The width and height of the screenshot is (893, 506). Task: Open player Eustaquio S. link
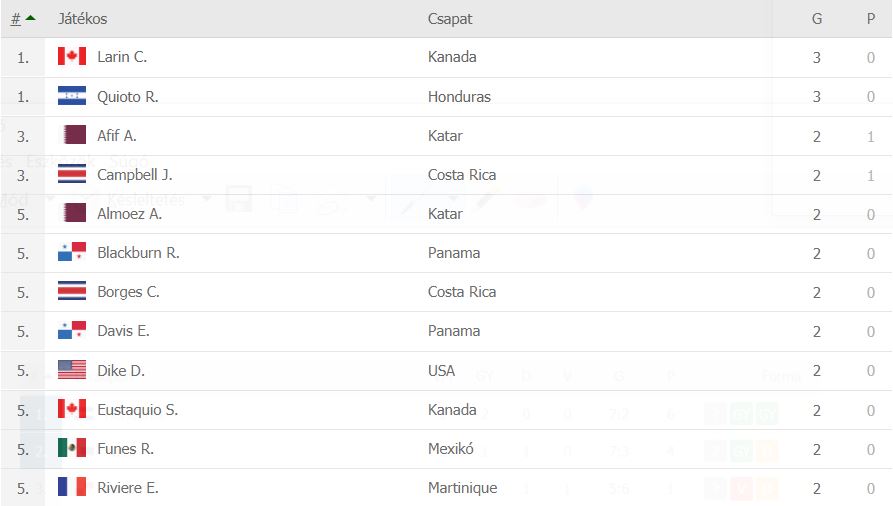click(137, 410)
